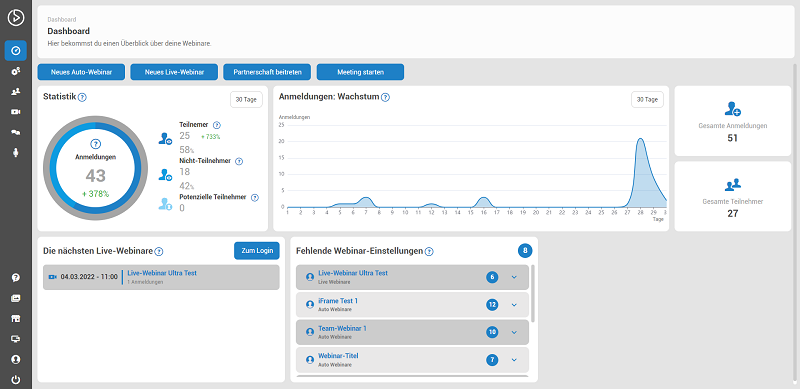This screenshot has height=389, width=800.
Task: Select the video camera icon in sidebar
Action: 15,112
